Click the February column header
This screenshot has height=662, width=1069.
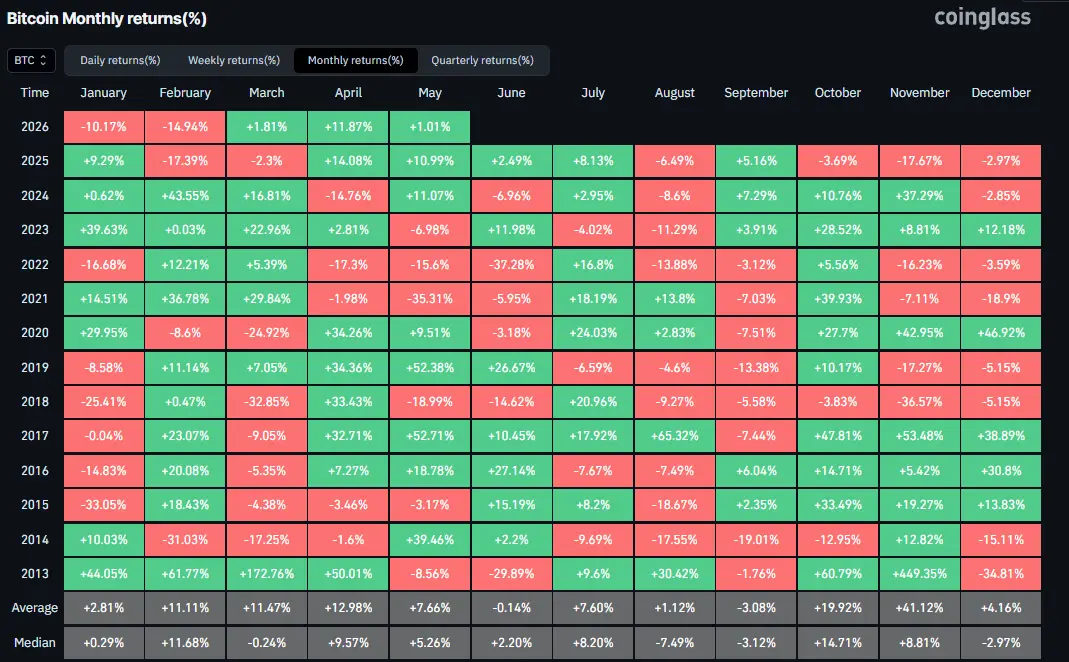point(185,93)
